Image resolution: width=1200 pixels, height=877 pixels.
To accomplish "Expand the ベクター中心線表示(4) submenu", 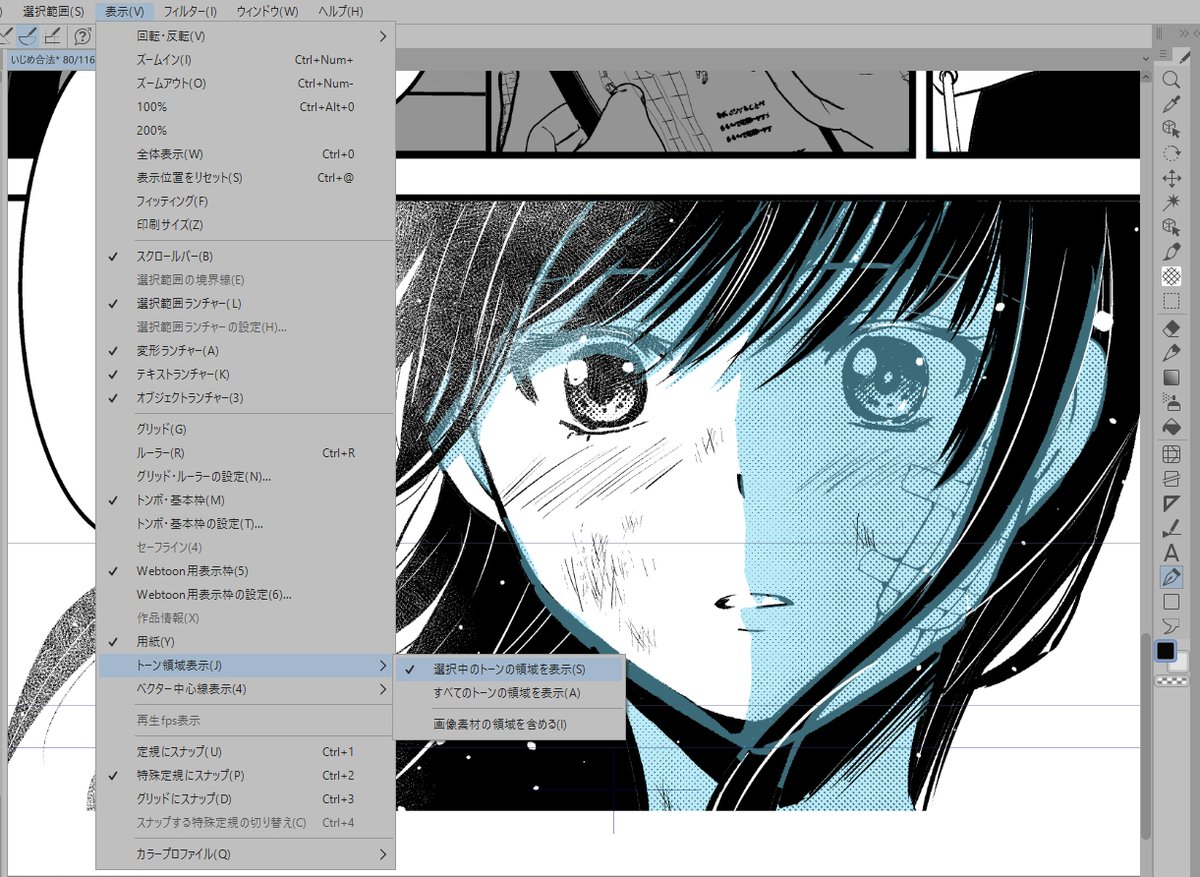I will [246, 689].
